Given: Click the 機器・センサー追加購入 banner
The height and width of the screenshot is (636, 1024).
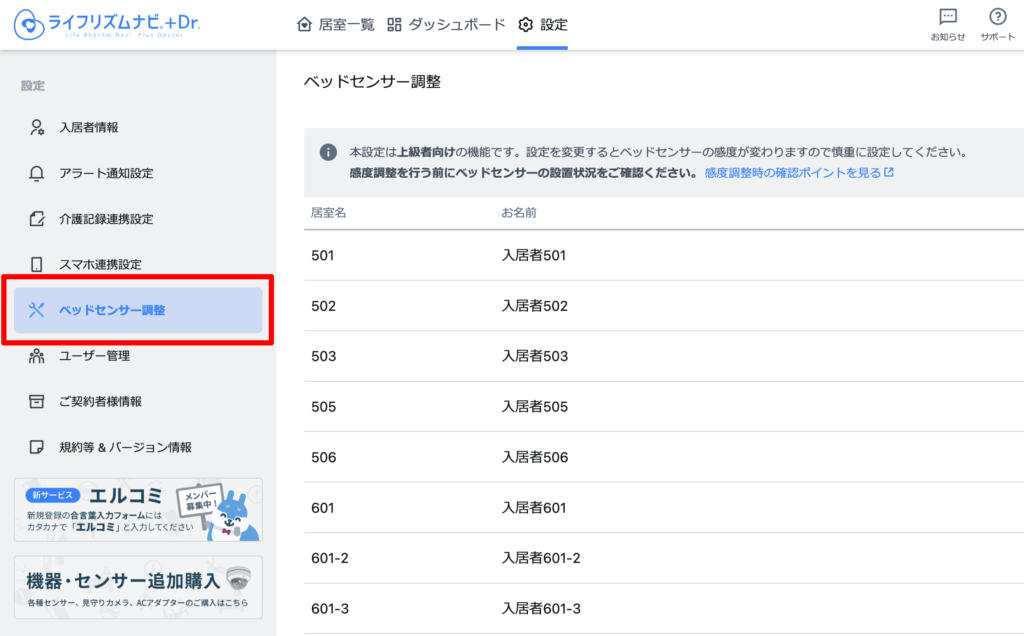Looking at the screenshot, I should pos(138,587).
